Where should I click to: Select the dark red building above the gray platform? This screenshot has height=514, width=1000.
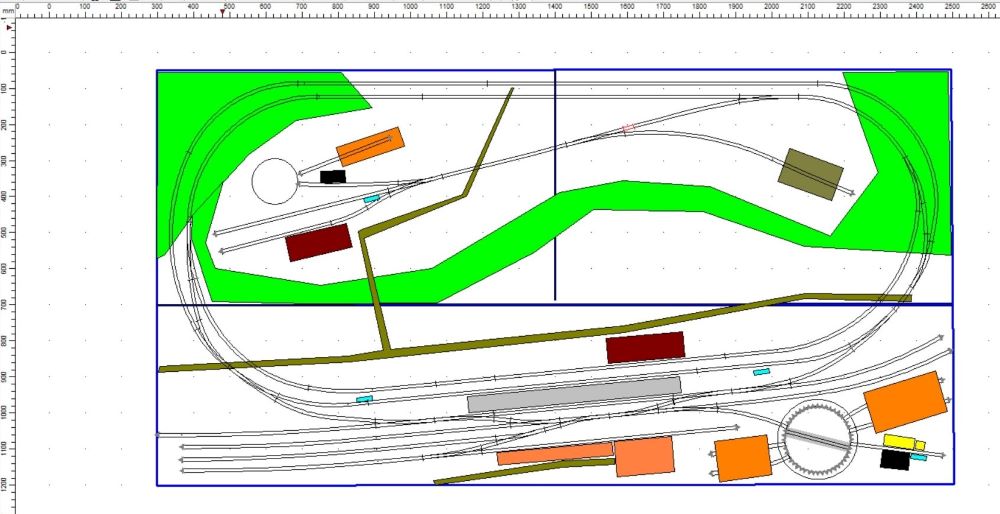[x=645, y=347]
